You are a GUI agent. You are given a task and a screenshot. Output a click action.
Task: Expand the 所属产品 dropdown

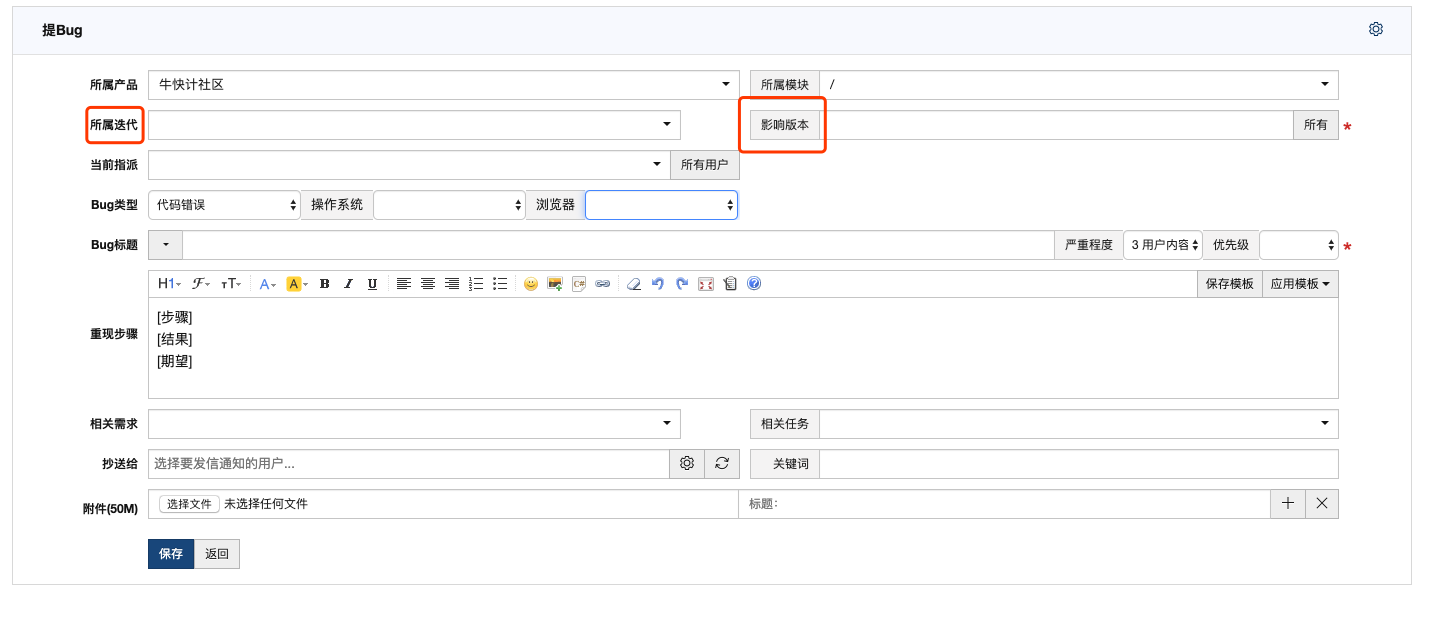444,85
